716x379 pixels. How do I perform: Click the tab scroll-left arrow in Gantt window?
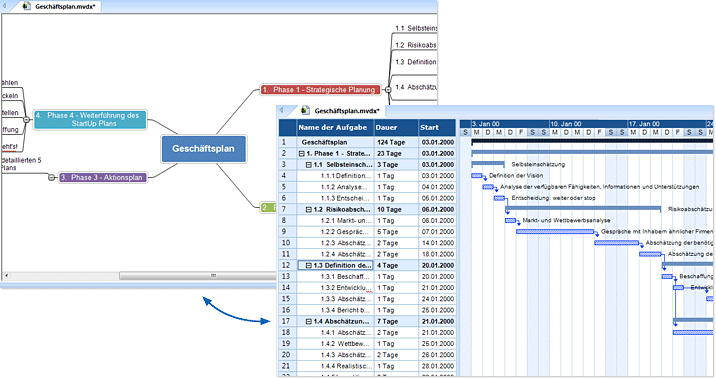pos(282,110)
